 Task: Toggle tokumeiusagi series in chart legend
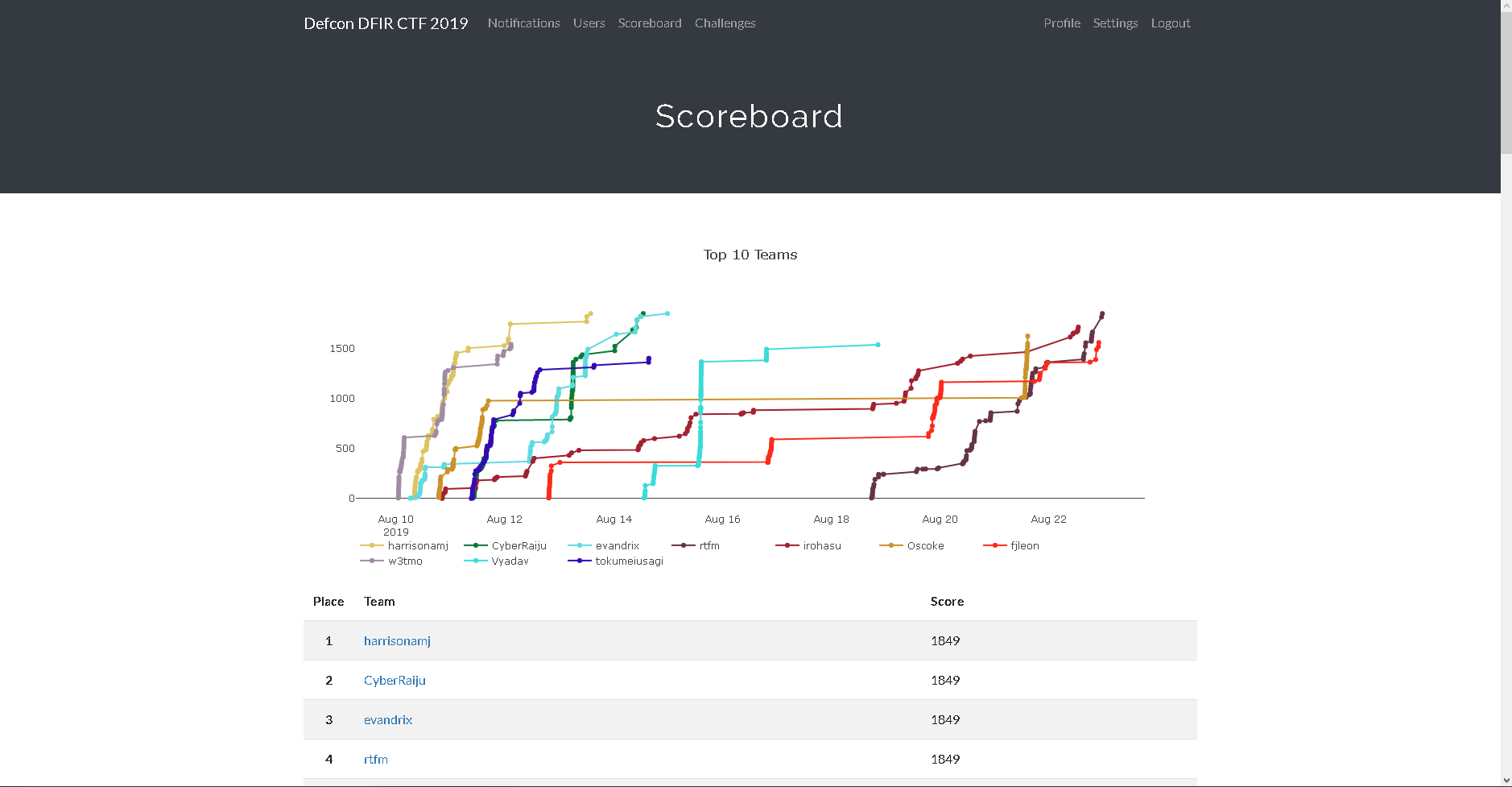point(616,561)
